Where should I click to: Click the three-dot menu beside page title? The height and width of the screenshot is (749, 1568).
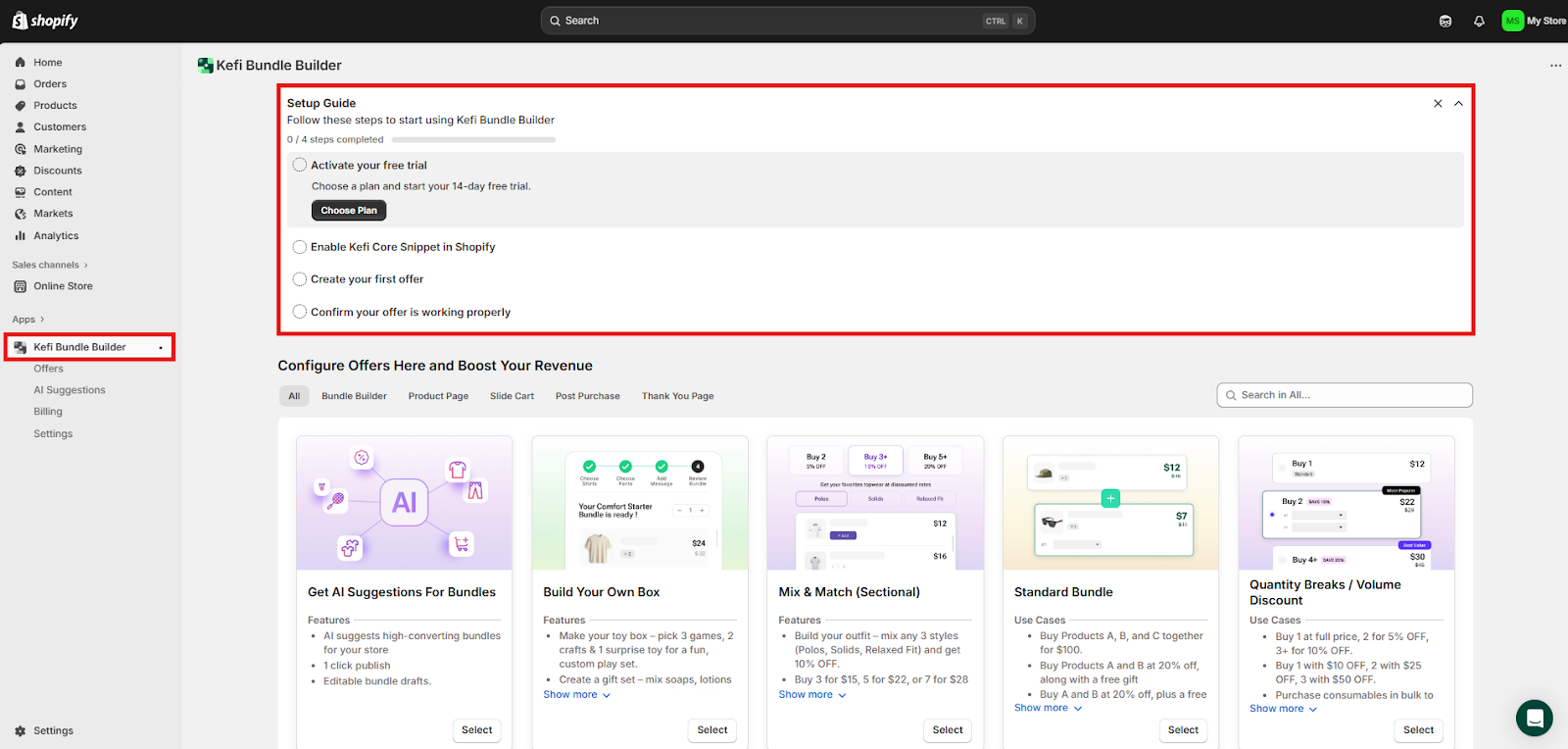[x=1555, y=66]
